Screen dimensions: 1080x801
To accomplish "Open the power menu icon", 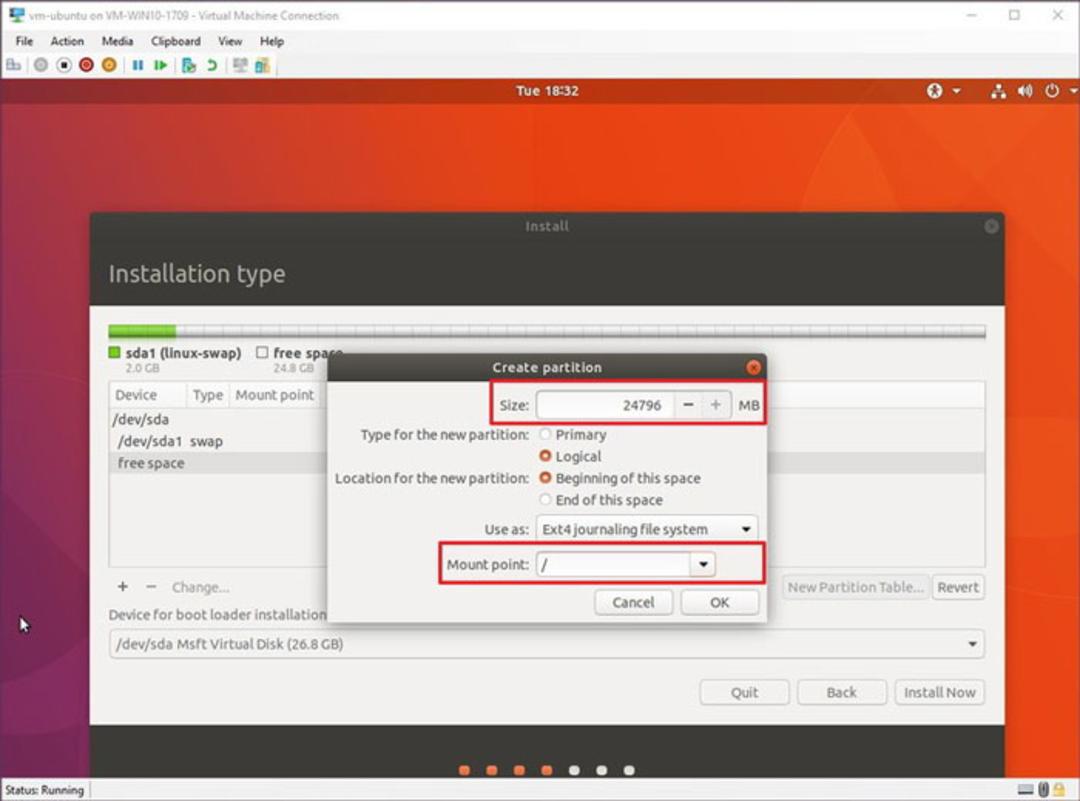I will [x=1052, y=91].
